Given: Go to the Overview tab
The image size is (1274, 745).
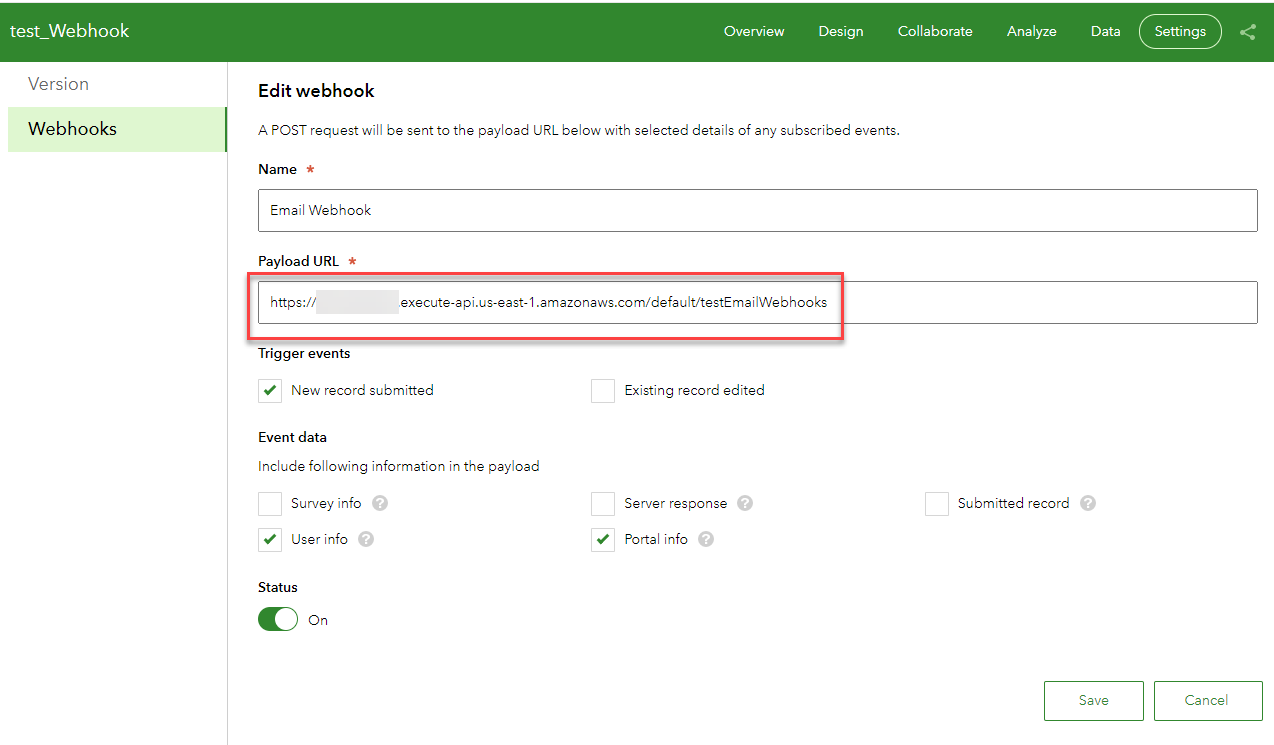Looking at the screenshot, I should click(754, 31).
